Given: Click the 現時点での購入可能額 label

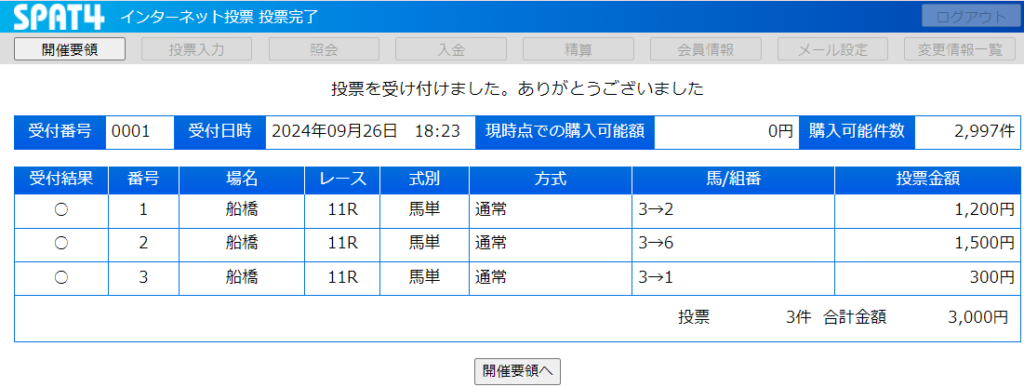Looking at the screenshot, I should click(x=565, y=132).
